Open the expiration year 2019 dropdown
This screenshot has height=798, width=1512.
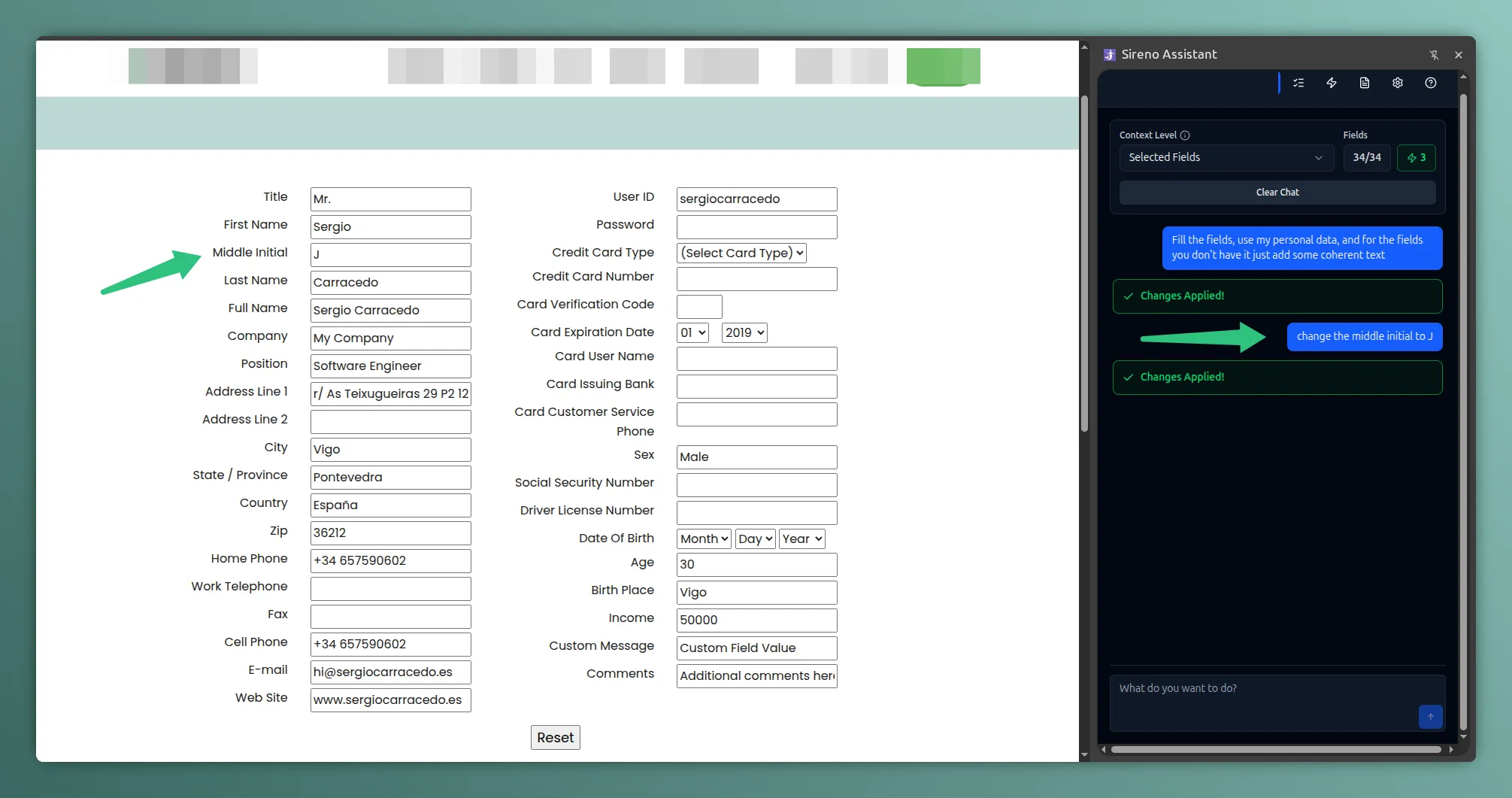[x=744, y=333]
